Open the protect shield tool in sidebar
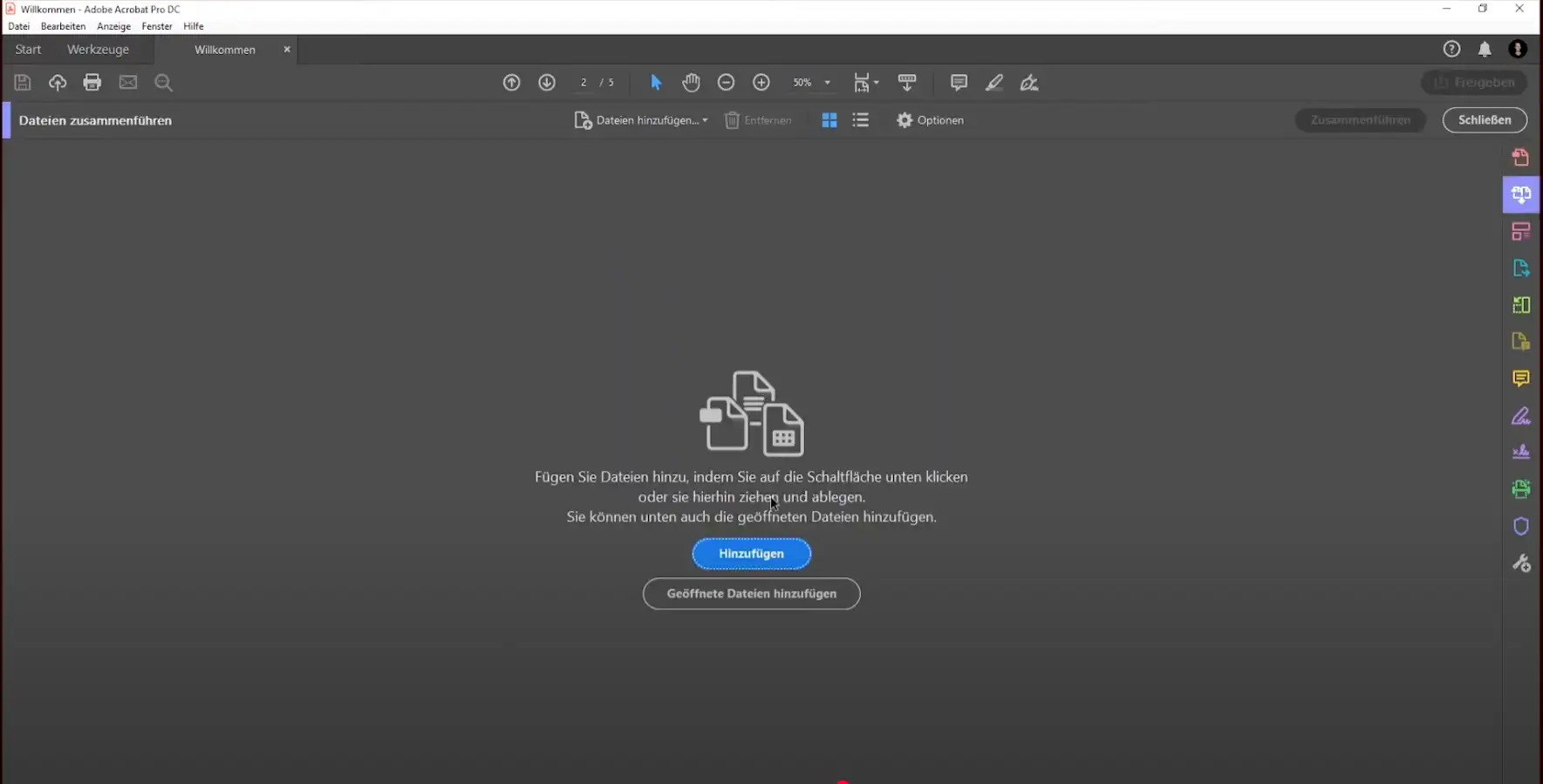Image resolution: width=1543 pixels, height=784 pixels. (x=1521, y=527)
